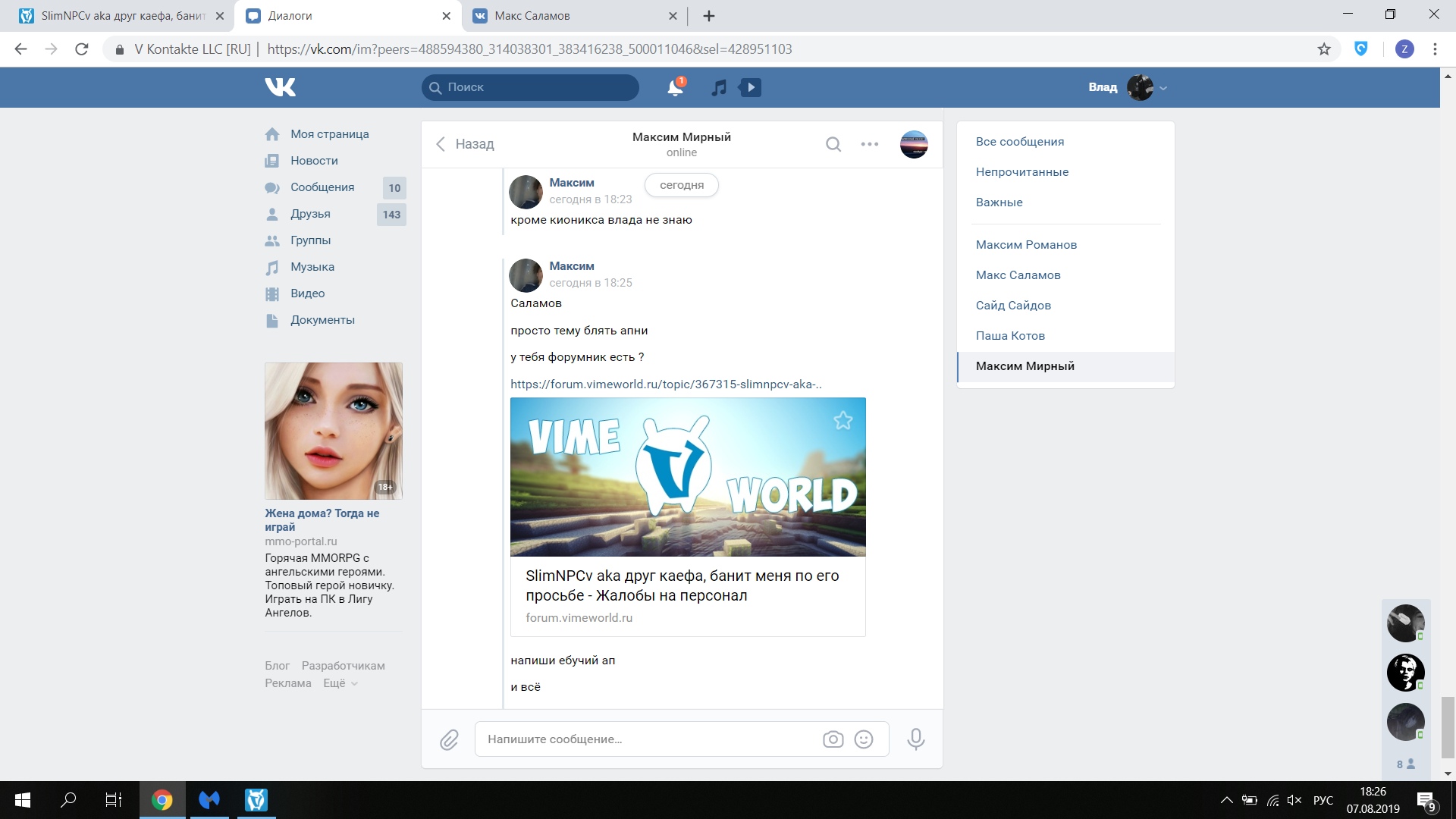Open the Windows Start menu
1456x819 pixels.
(x=23, y=800)
